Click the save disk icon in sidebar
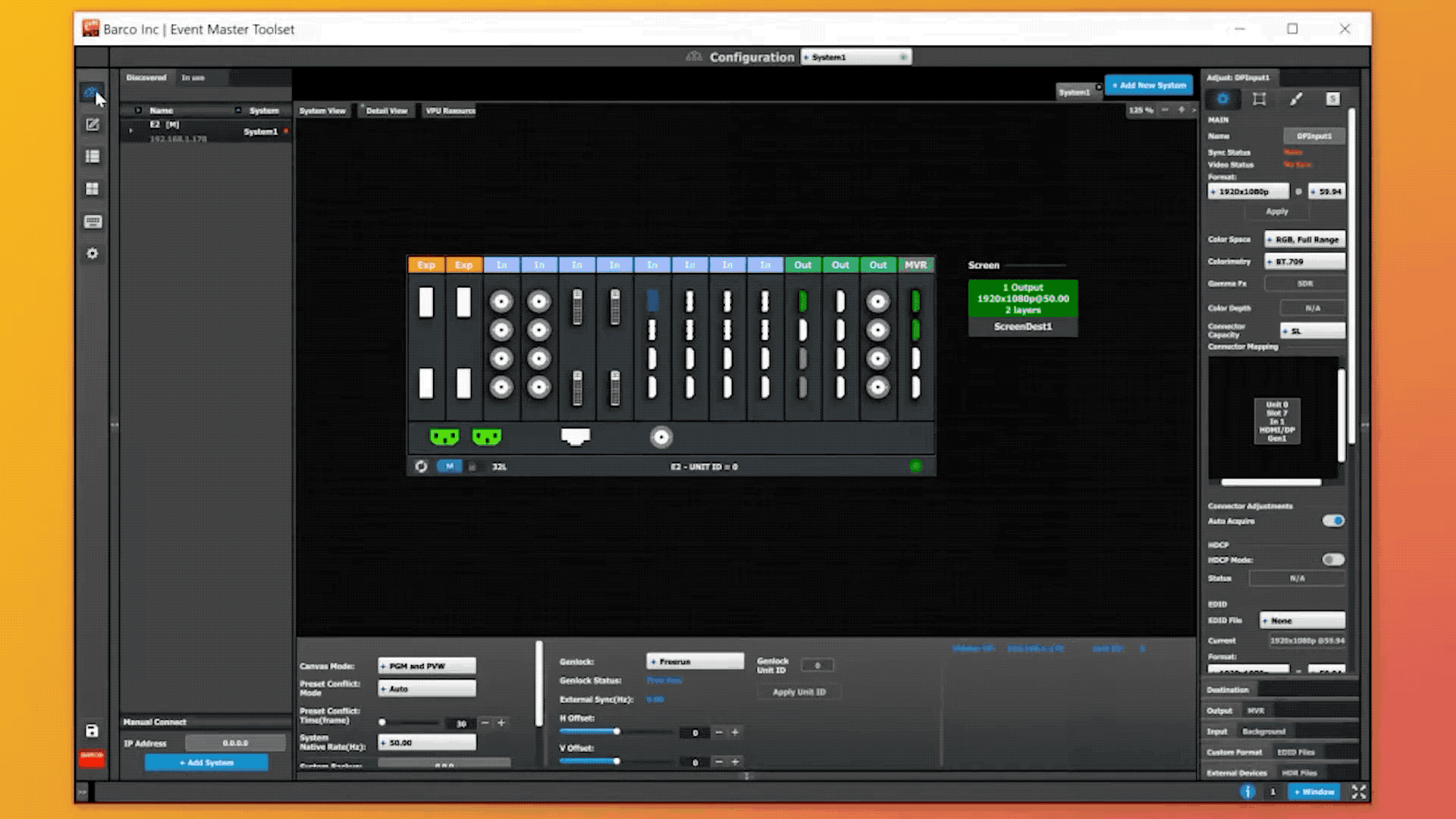 [92, 730]
